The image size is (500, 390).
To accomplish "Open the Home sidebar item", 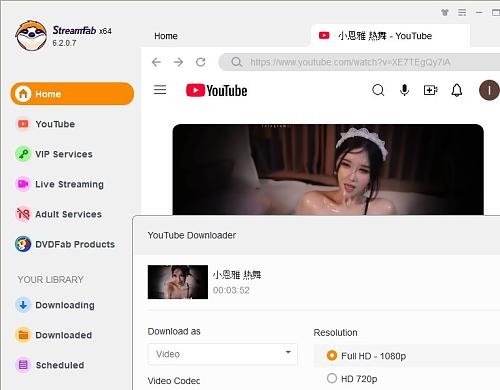I will [x=72, y=94].
